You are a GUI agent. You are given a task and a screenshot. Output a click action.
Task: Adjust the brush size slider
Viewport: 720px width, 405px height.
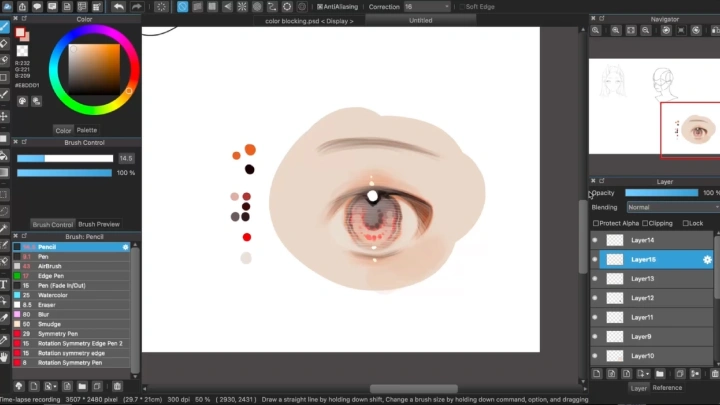click(x=65, y=158)
